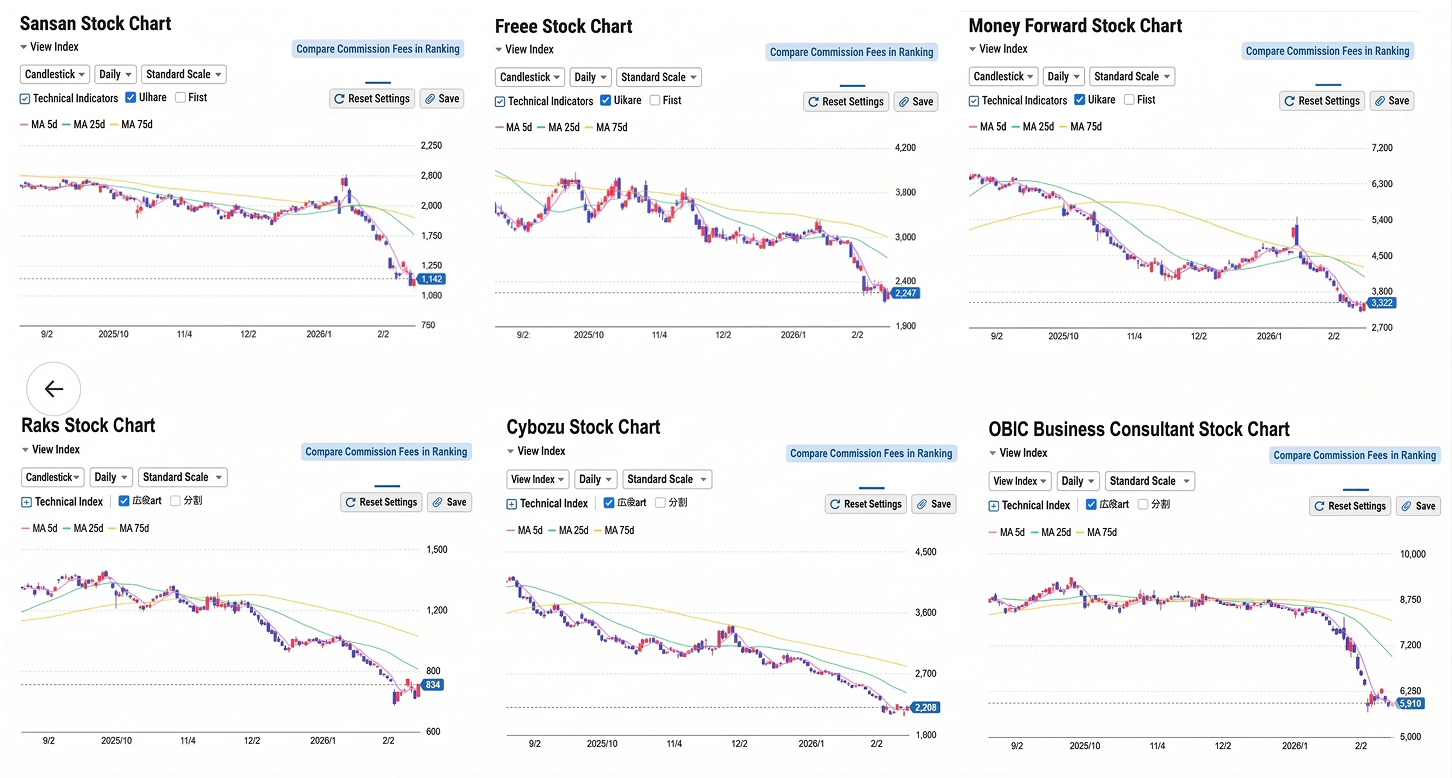Enable the Fiist checkbox on Freee chart
The width and height of the screenshot is (1452, 778).
click(x=654, y=100)
